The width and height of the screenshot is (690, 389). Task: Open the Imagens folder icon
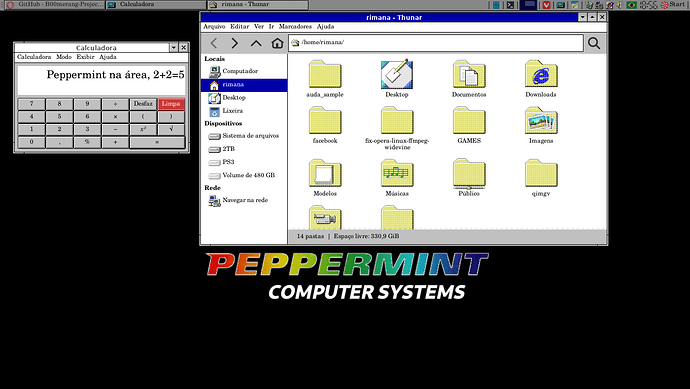(541, 120)
